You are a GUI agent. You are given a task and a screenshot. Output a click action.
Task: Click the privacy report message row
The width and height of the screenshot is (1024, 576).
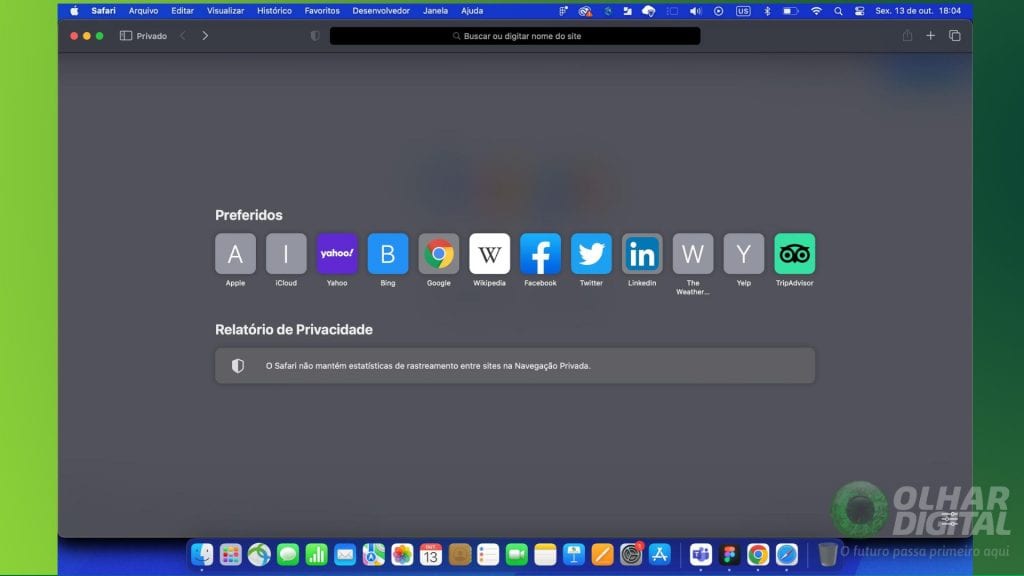pos(515,366)
